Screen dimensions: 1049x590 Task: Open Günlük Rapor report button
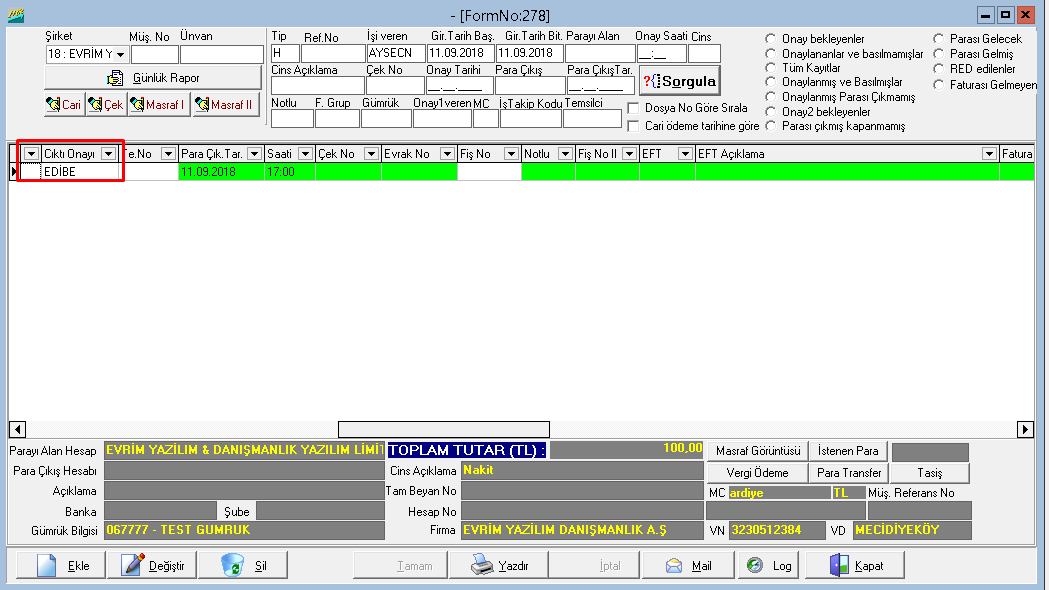(153, 77)
